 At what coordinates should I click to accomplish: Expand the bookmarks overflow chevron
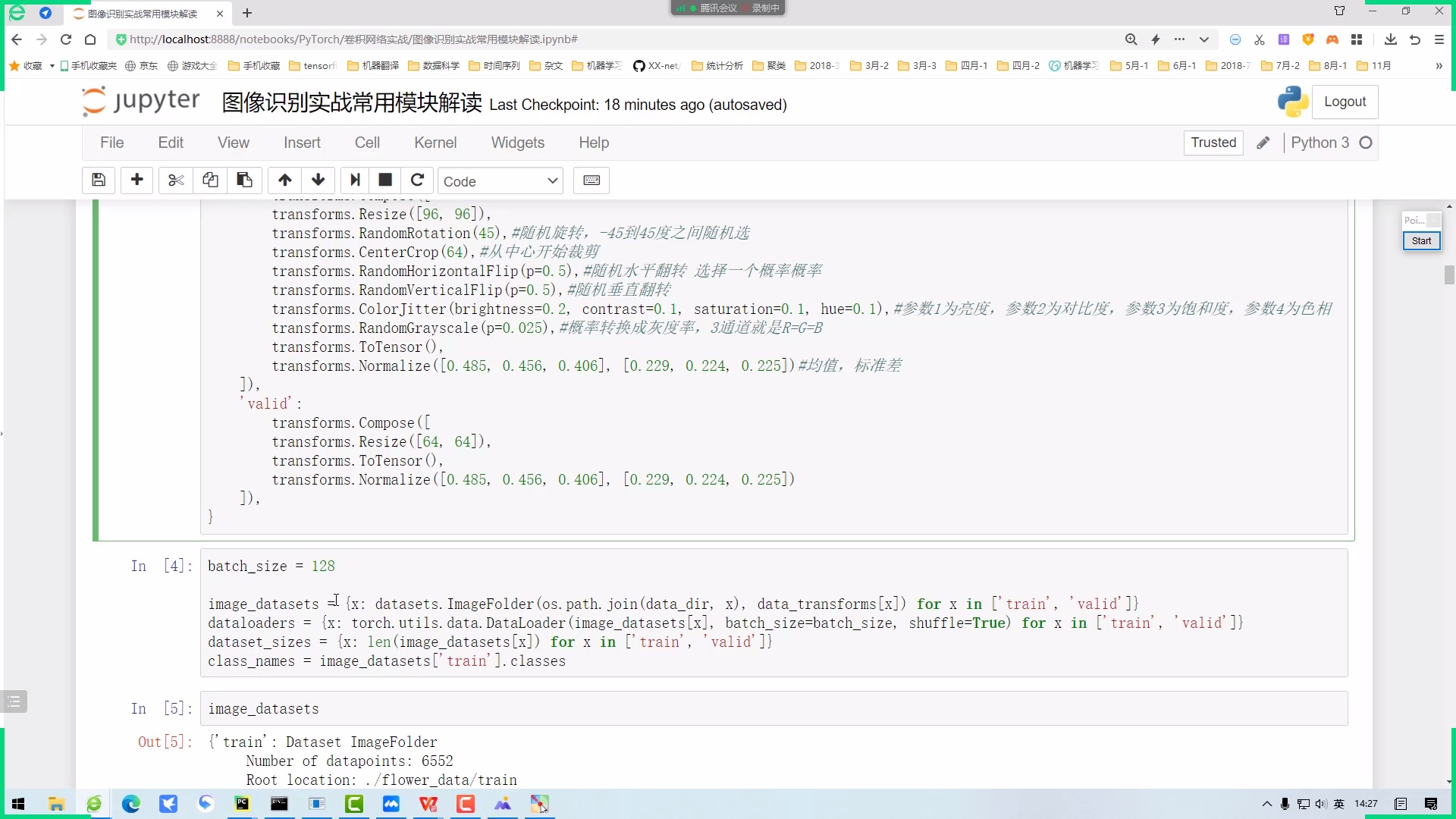[1439, 66]
